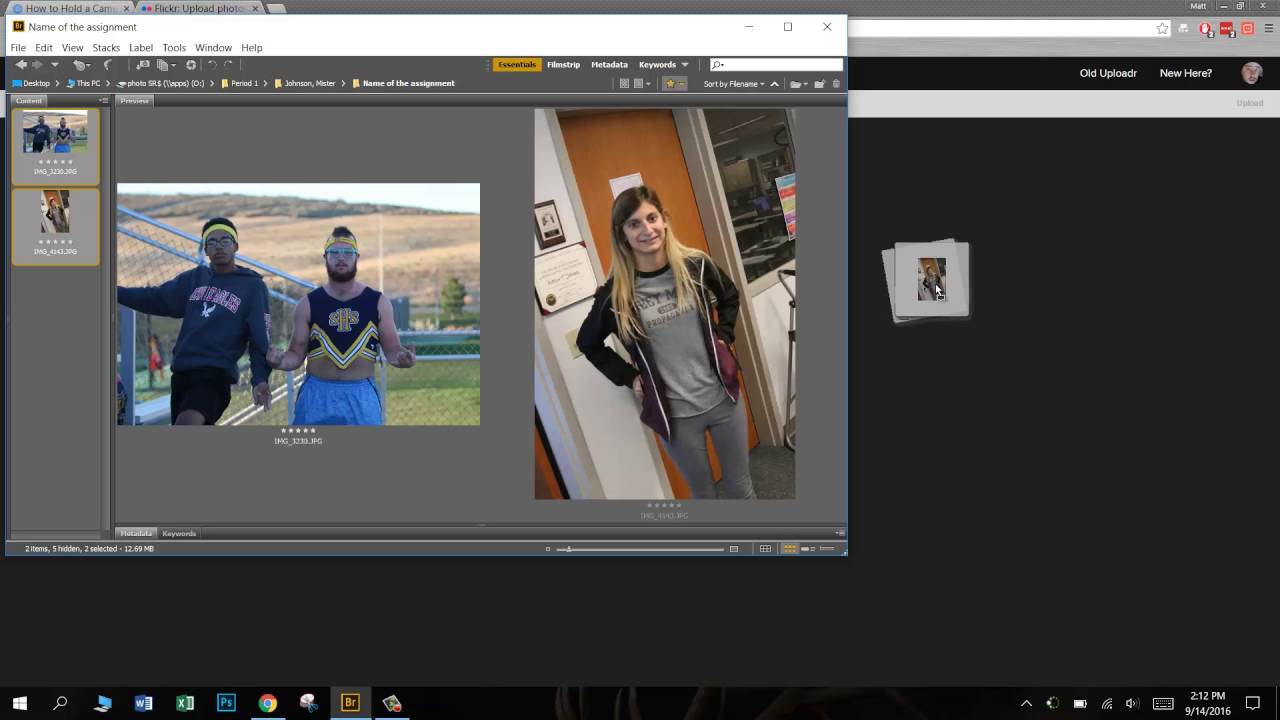This screenshot has width=1280, height=720.
Task: Select the Preview panel tab
Action: tap(134, 101)
